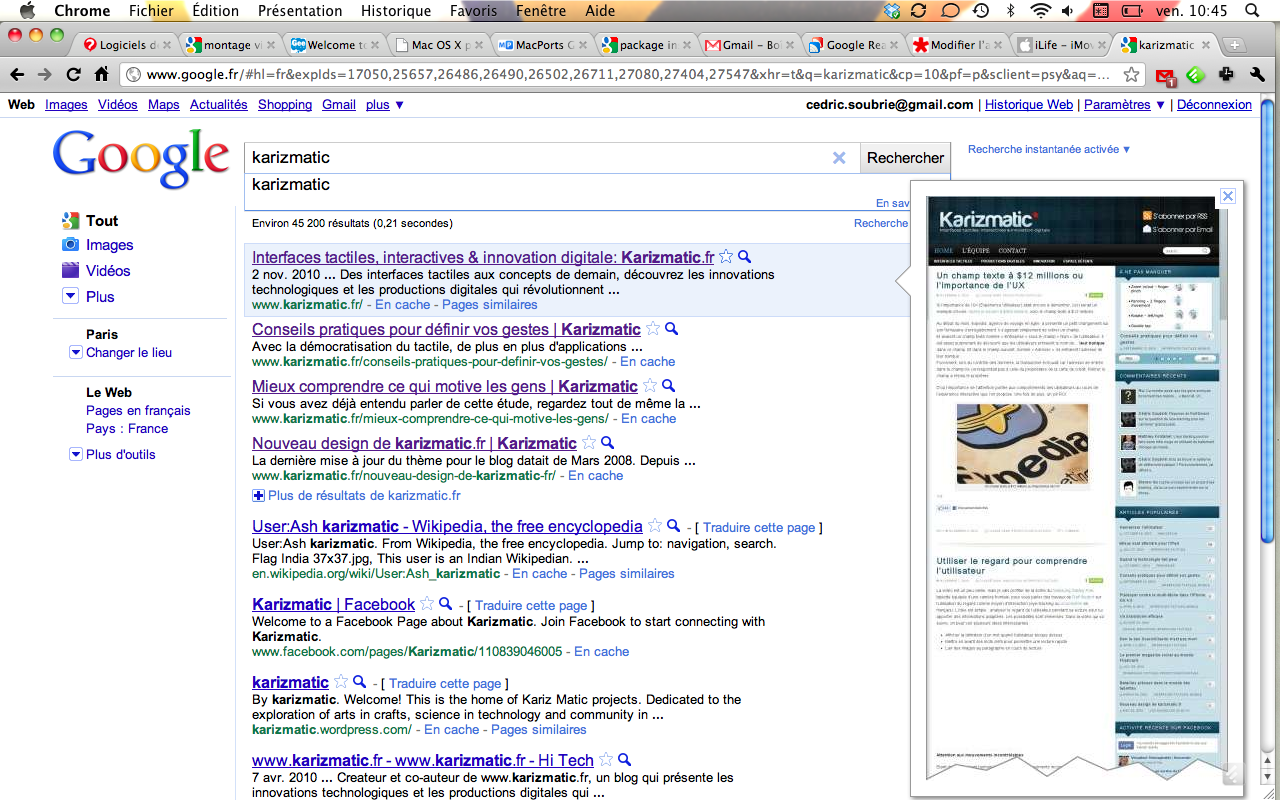Viewport: 1280px width, 800px height.
Task: Star the 'Hi Tech' result
Action: point(606,760)
